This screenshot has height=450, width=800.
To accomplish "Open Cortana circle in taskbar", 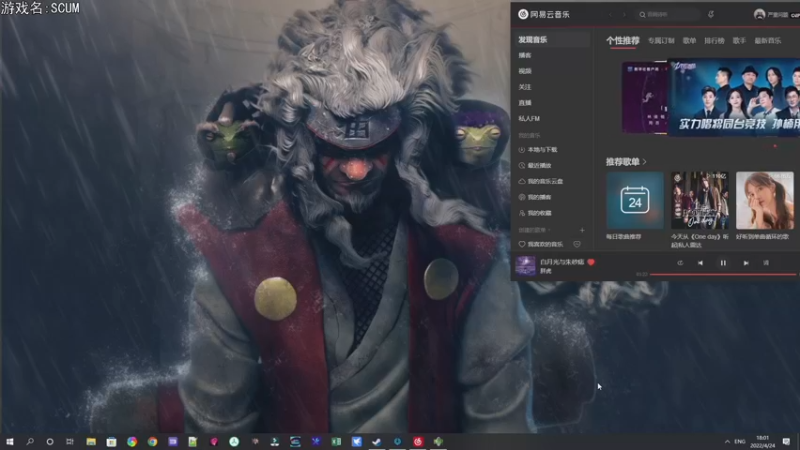I will [x=49, y=441].
